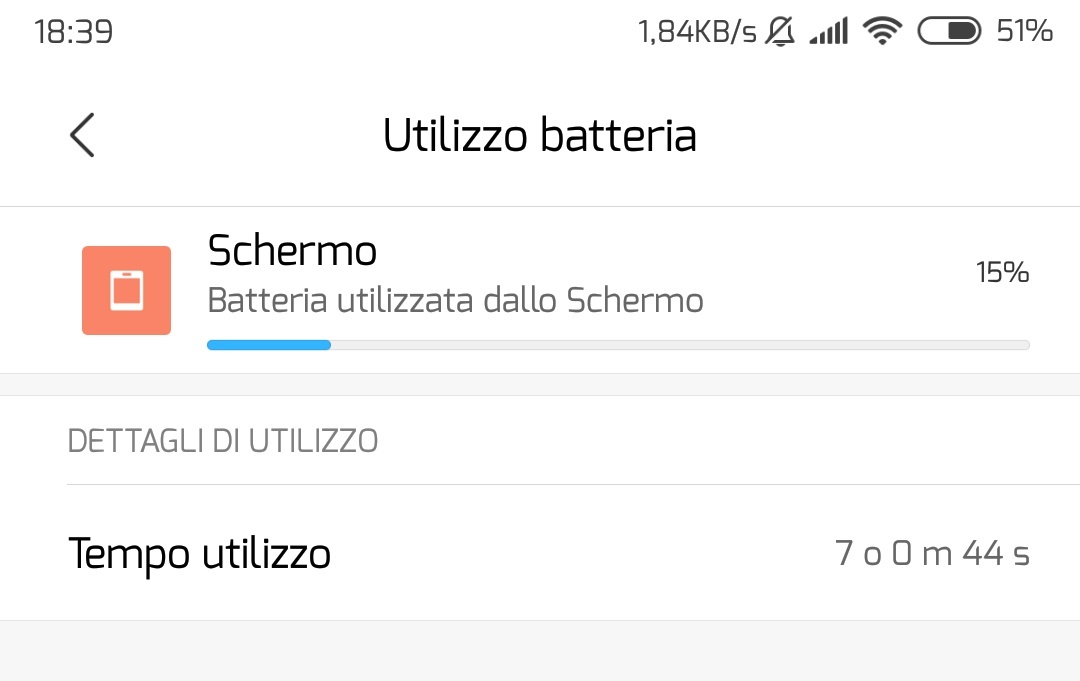This screenshot has height=681, width=1080.
Task: Tap the muted notifications bell icon
Action: click(781, 30)
